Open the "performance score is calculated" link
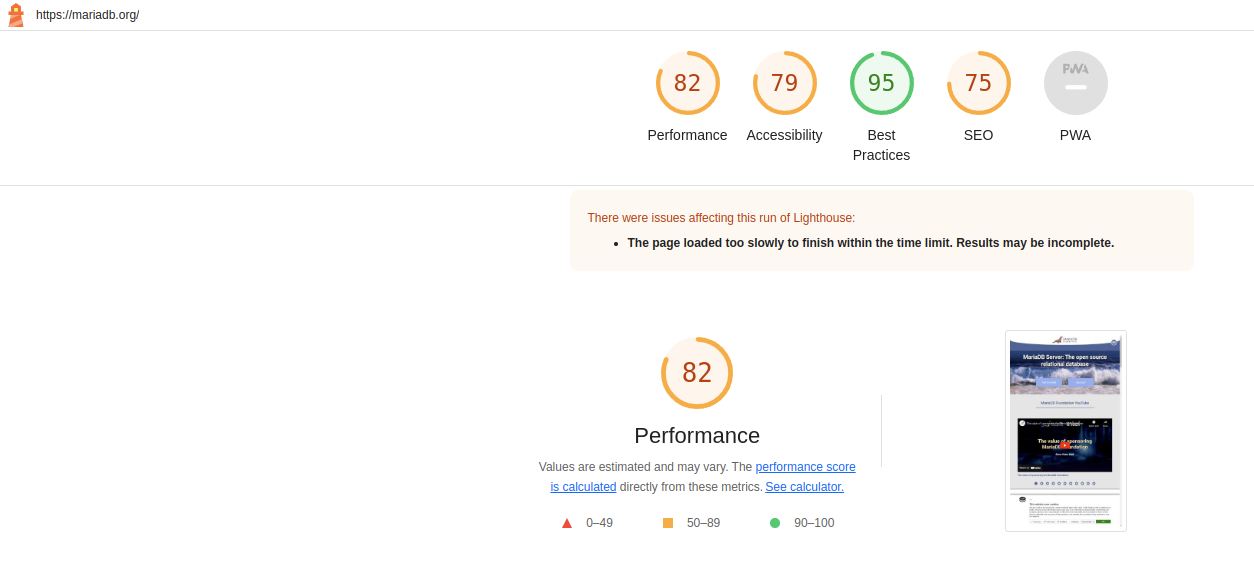 pos(805,467)
